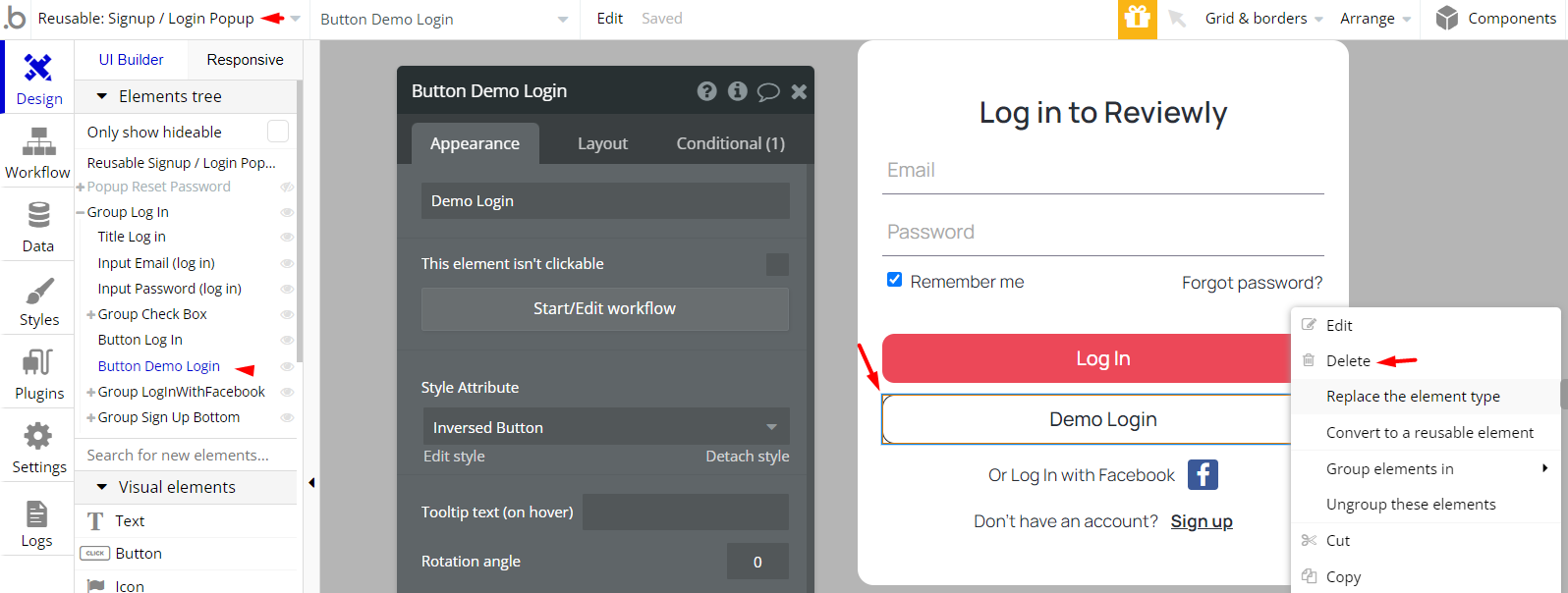This screenshot has height=593, width=1568.
Task: Open the Plugins section icon
Action: coord(38,363)
